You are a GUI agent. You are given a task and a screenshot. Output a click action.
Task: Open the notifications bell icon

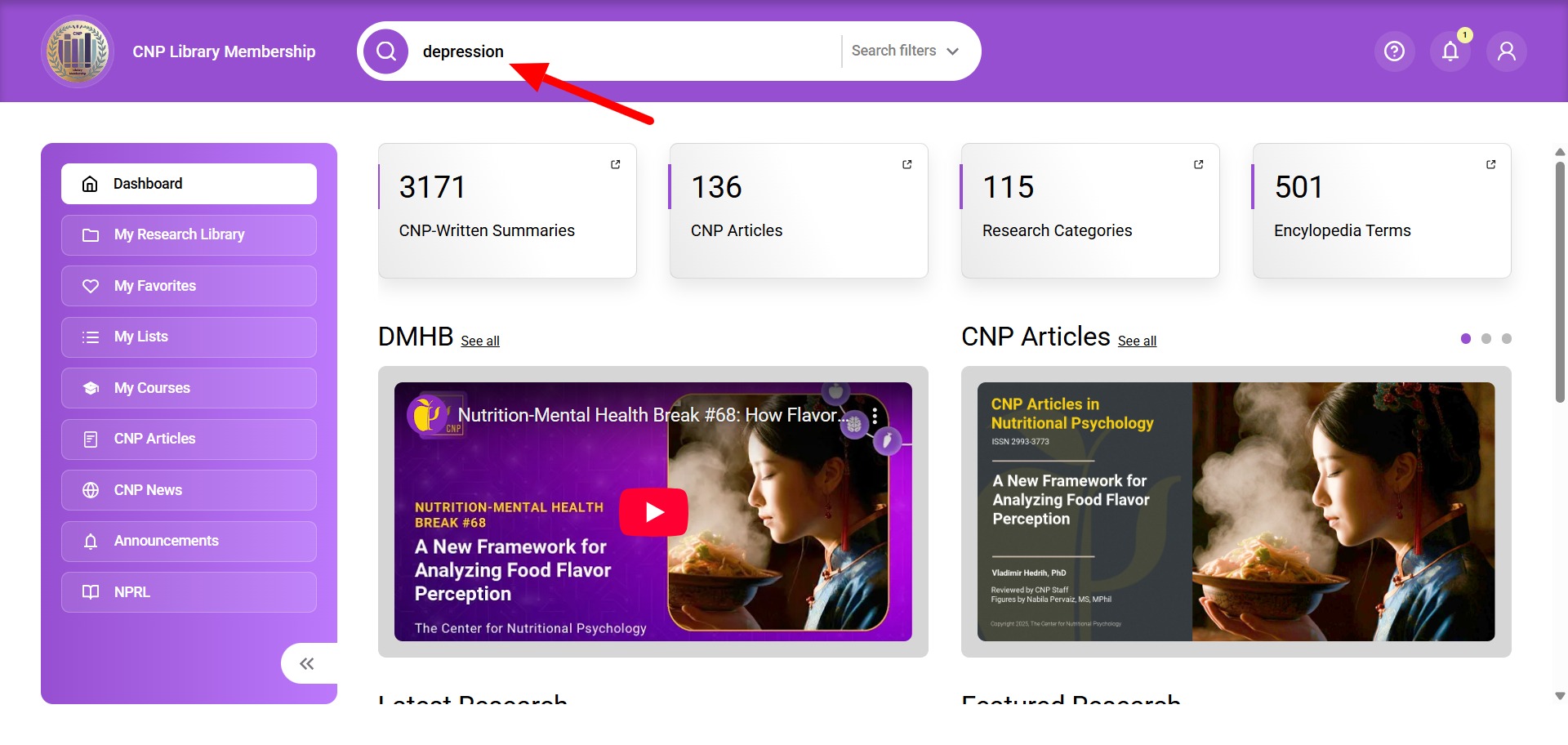[1450, 51]
